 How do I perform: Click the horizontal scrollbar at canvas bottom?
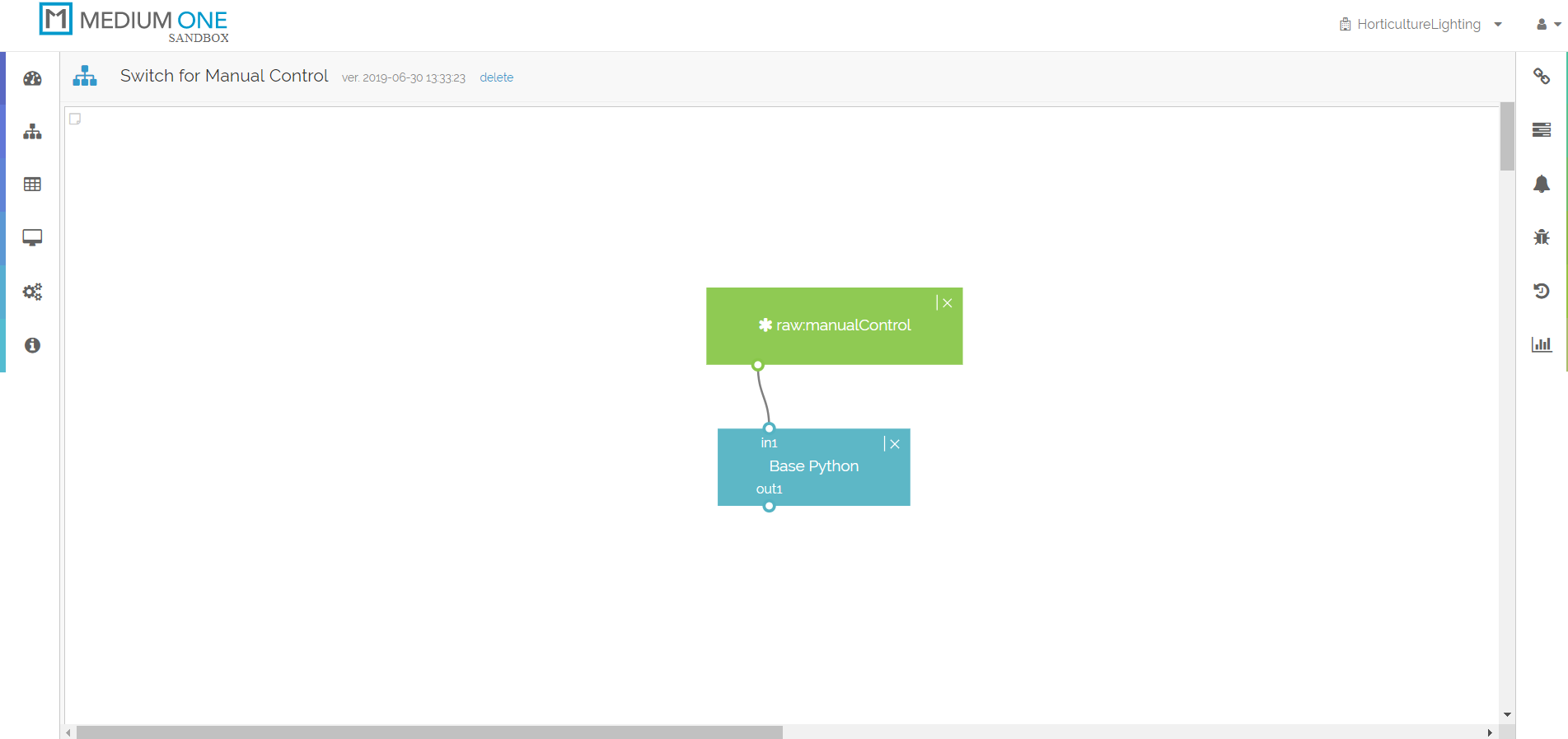pos(428,732)
